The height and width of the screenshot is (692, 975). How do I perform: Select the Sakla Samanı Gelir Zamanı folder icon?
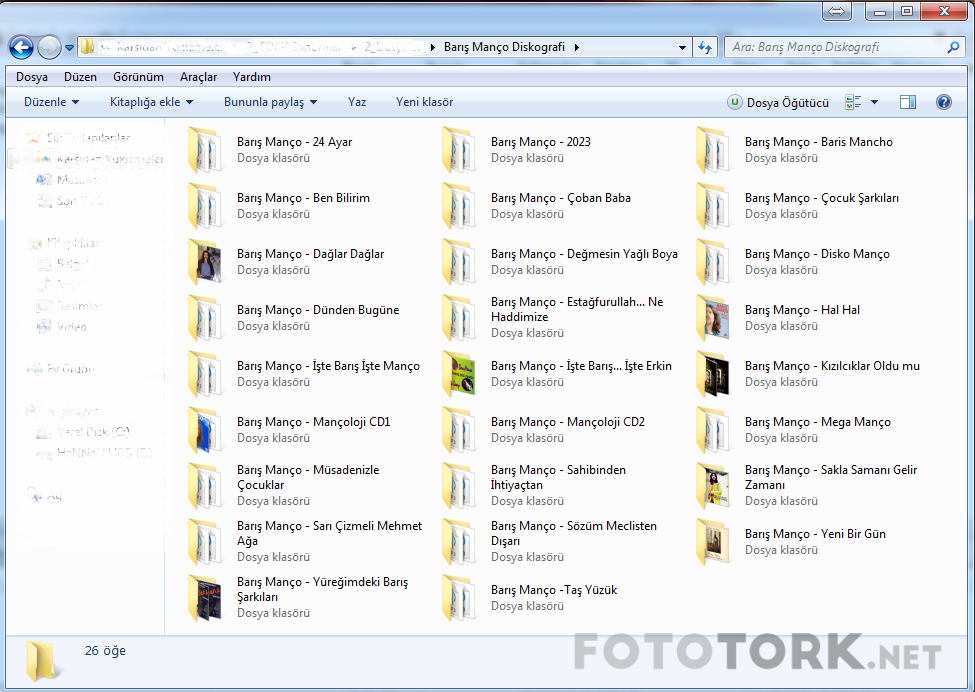pyautogui.click(x=713, y=485)
